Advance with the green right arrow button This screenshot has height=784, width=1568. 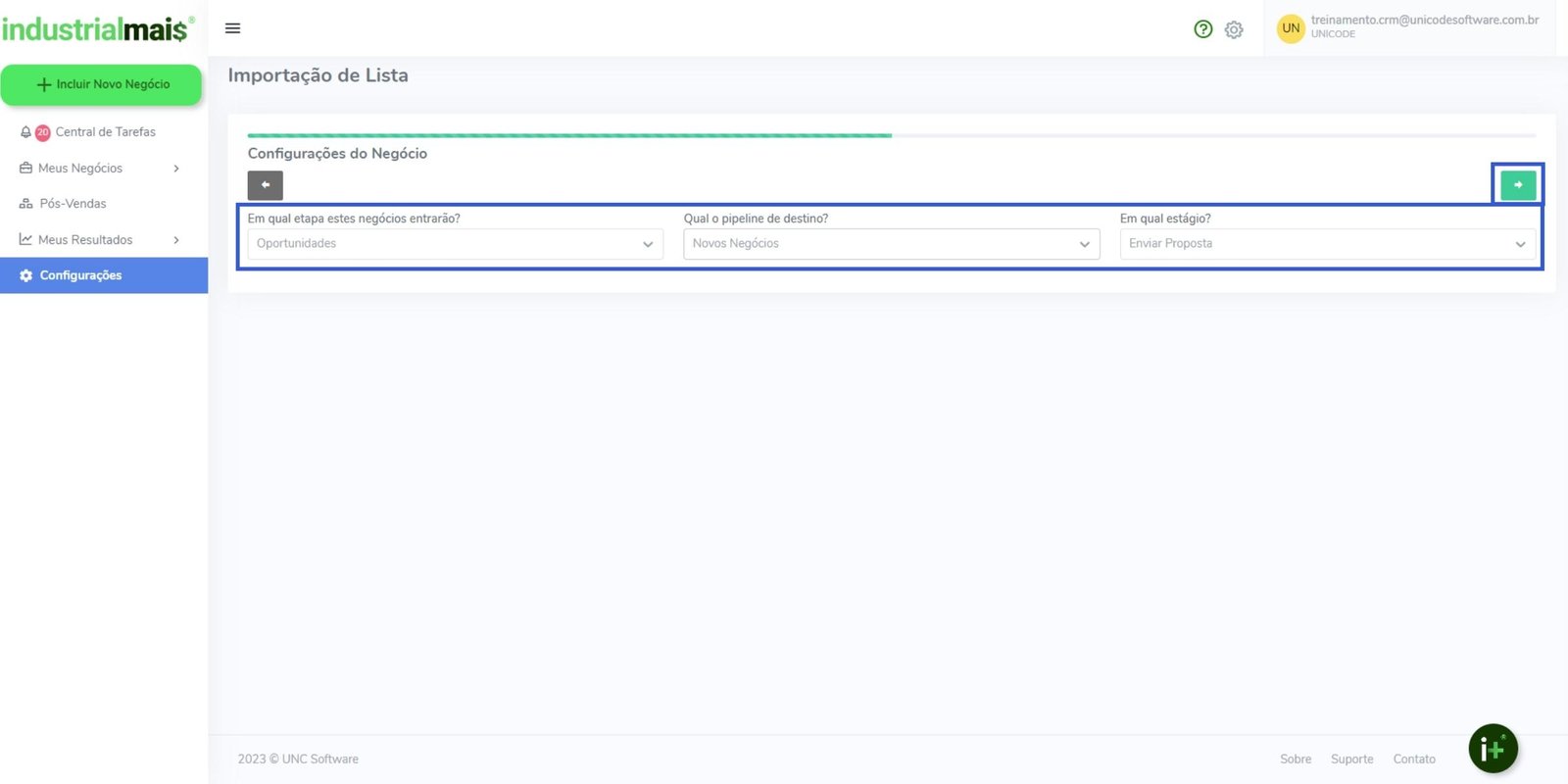pos(1517,185)
